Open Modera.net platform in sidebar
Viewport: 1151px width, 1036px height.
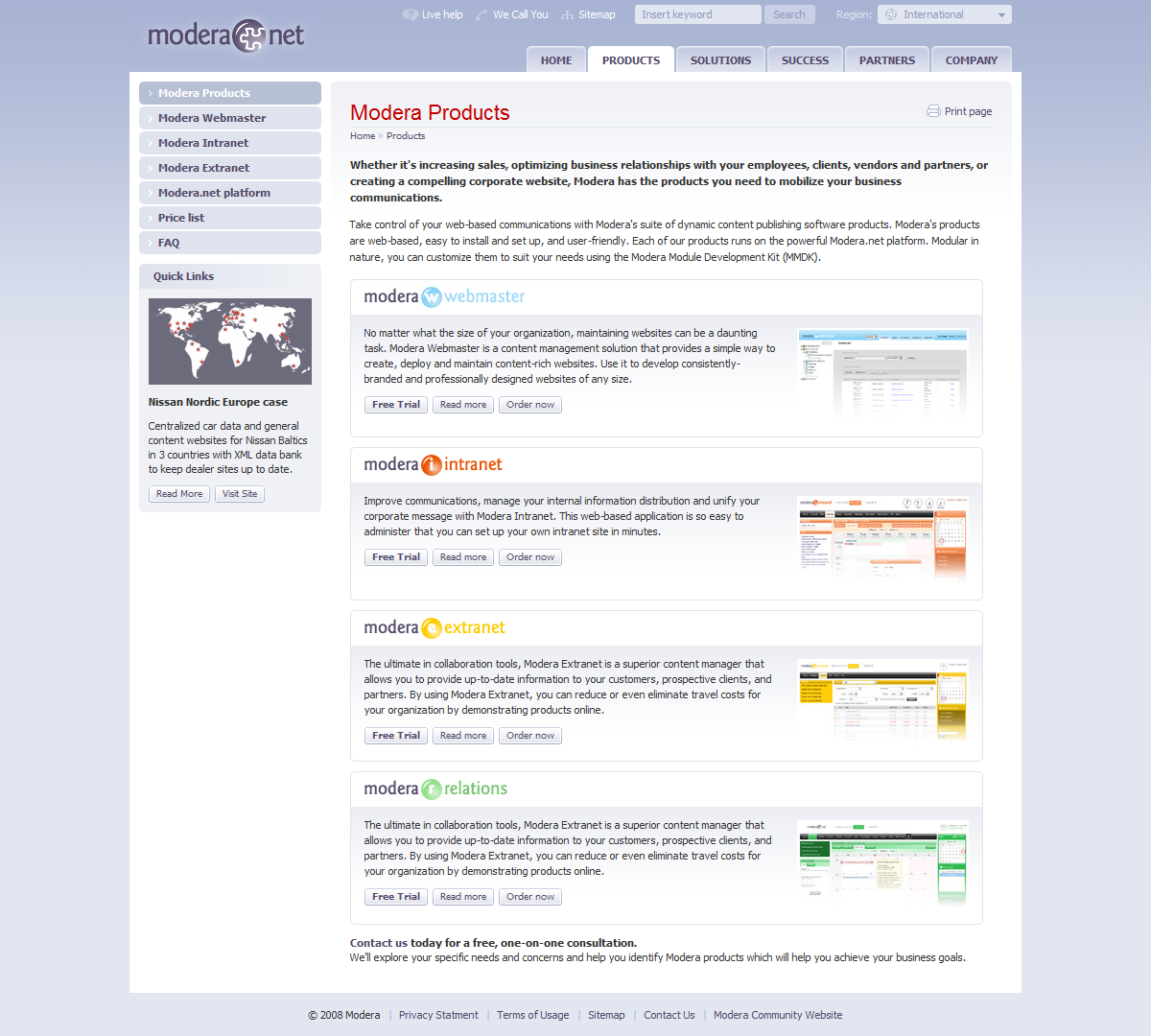coord(230,193)
